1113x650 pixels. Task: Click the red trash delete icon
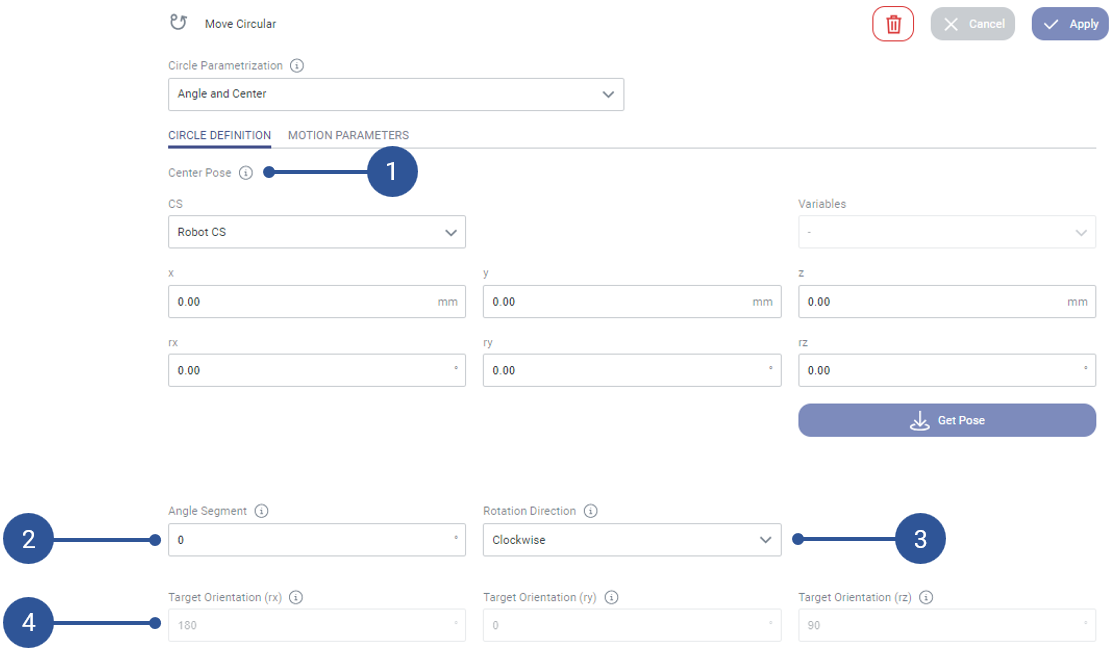pos(892,24)
